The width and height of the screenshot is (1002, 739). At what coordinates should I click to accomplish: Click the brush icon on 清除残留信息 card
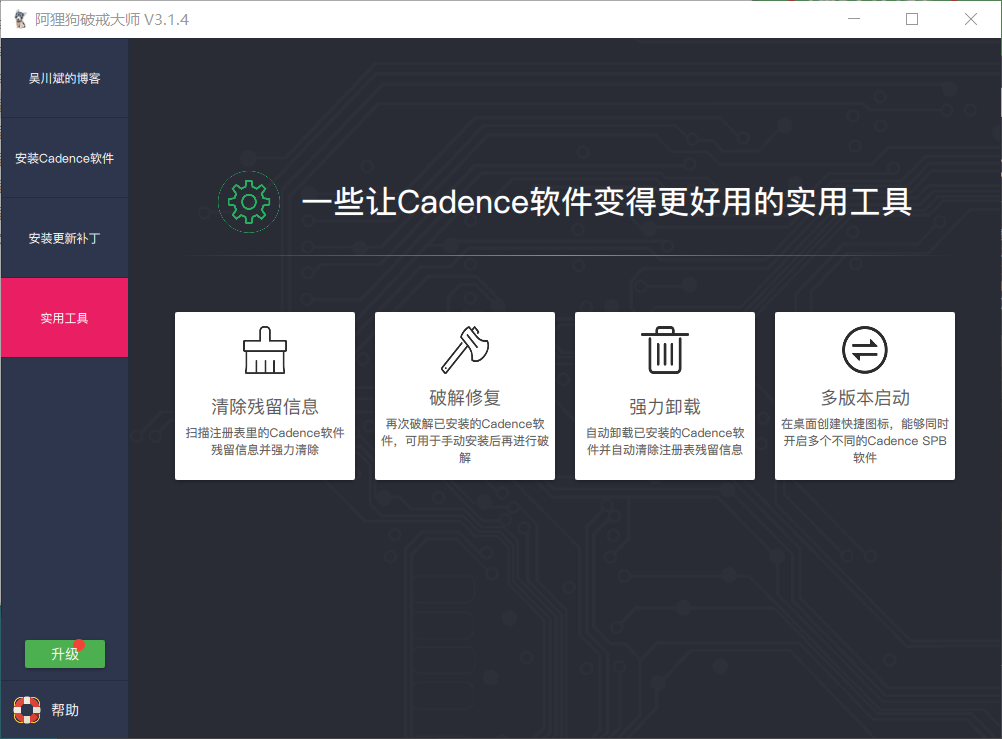[264, 350]
